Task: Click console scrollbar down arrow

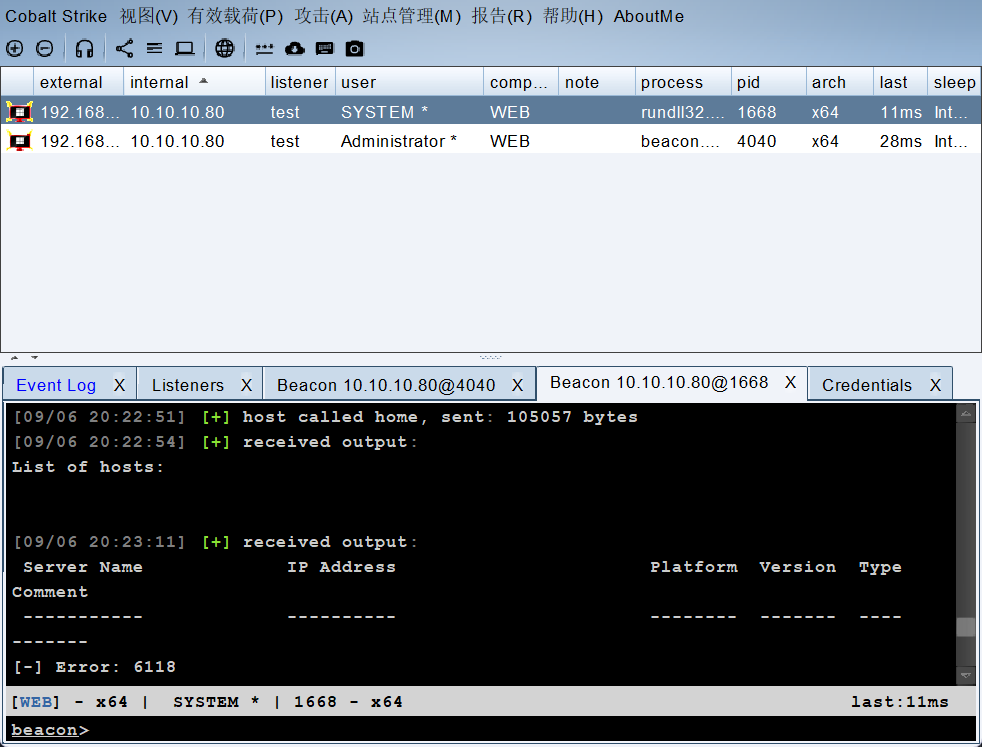Action: (966, 675)
